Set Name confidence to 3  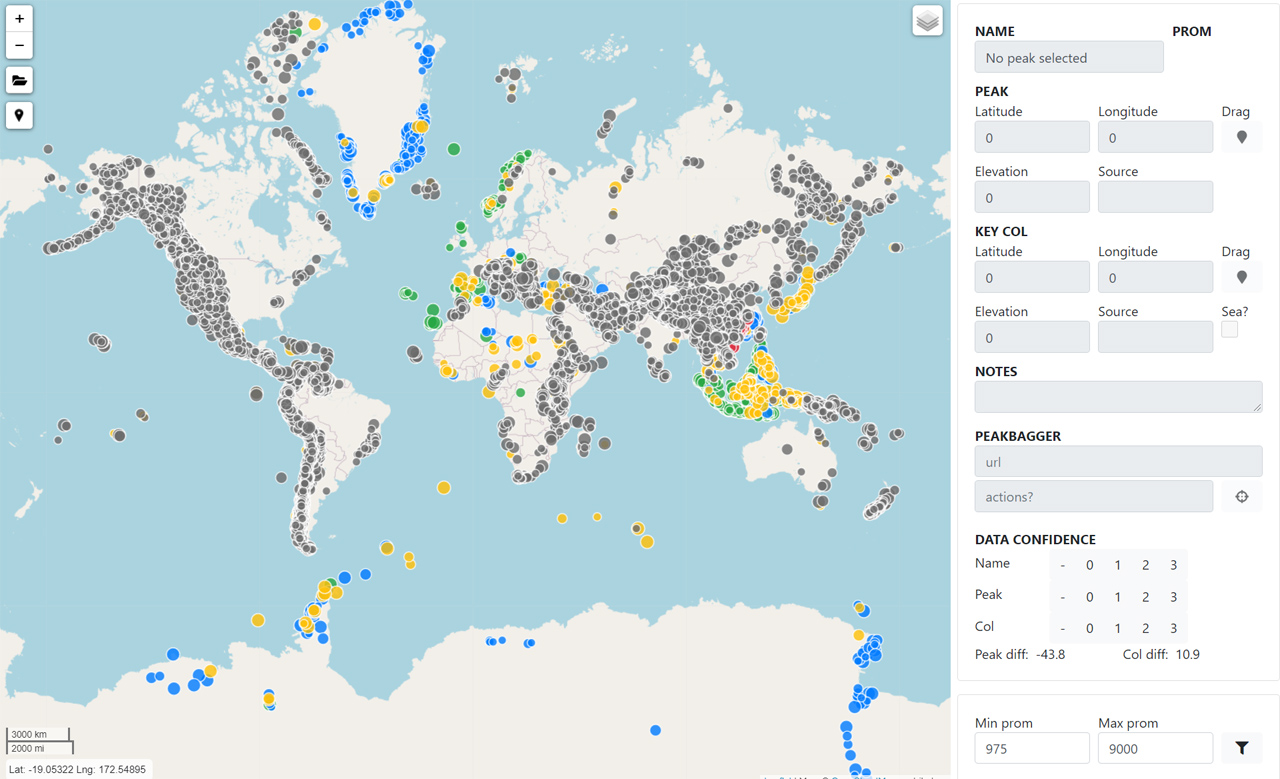(1173, 565)
